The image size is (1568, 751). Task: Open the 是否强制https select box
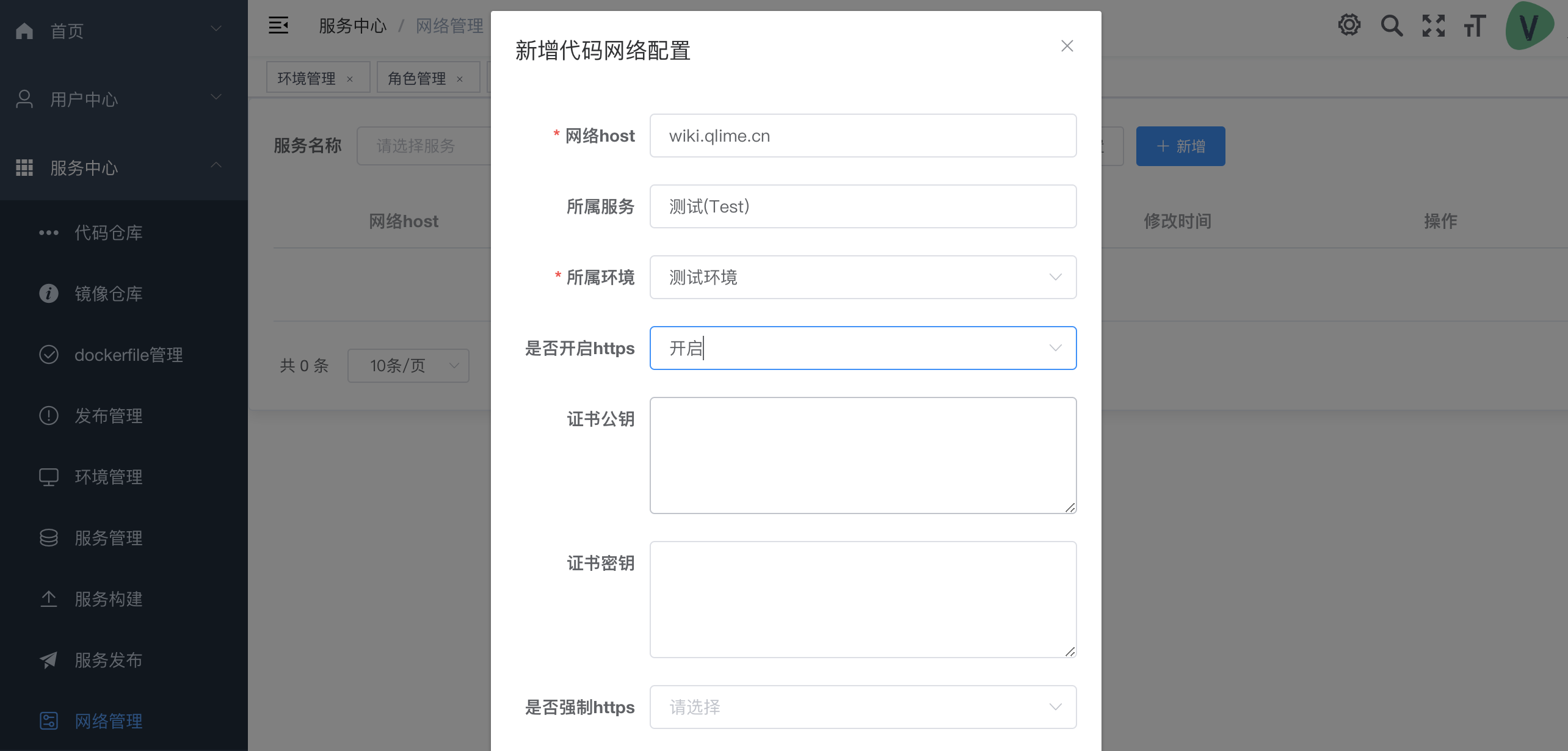pos(862,707)
